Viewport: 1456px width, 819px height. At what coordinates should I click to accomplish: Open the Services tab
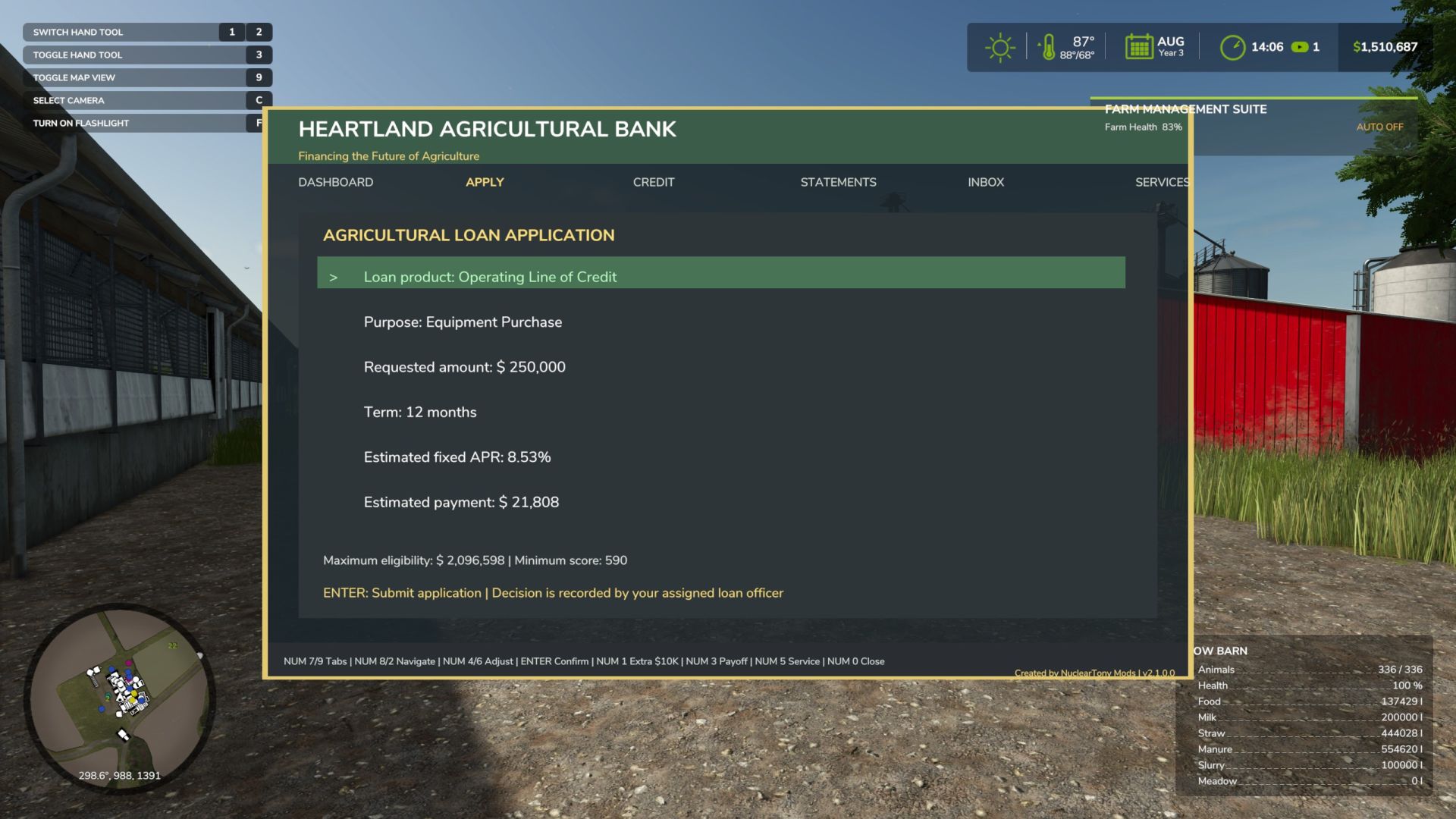coord(1162,182)
